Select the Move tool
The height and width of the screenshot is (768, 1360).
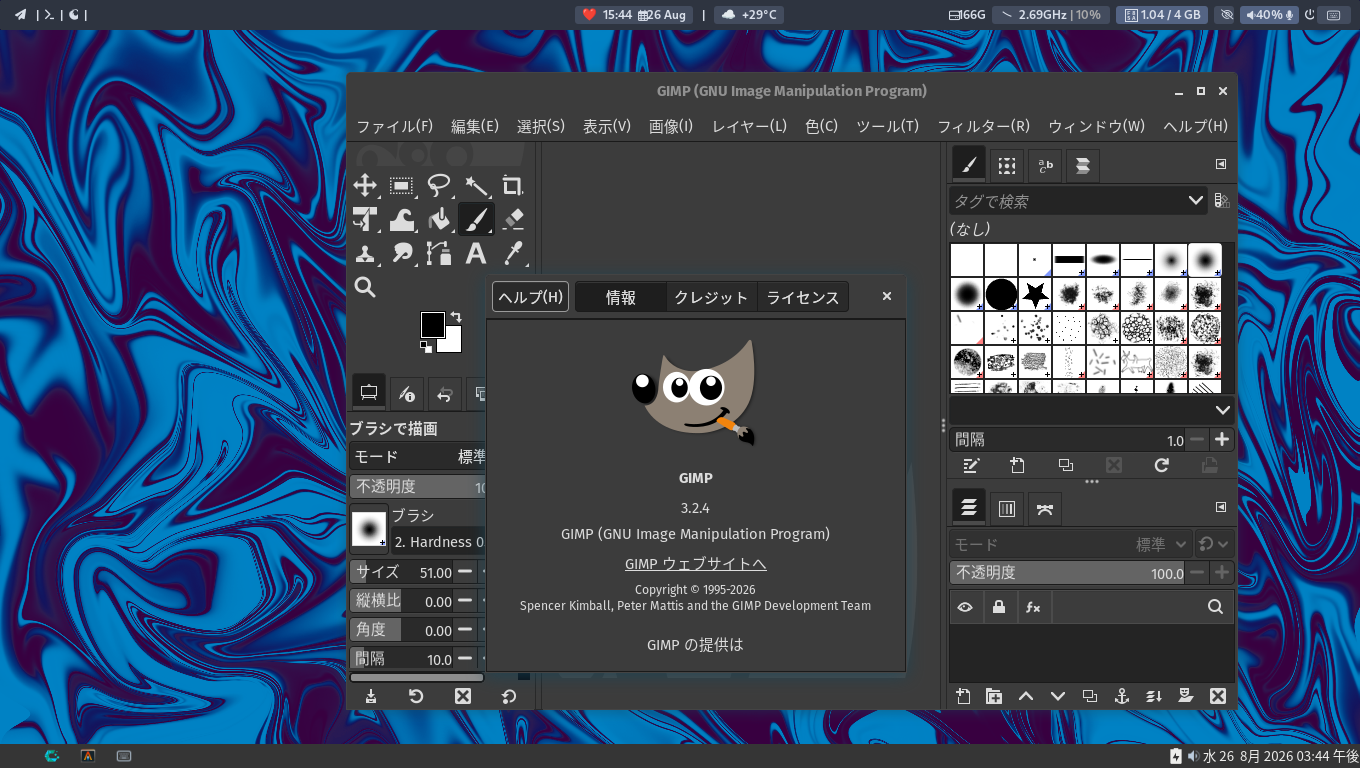365,185
